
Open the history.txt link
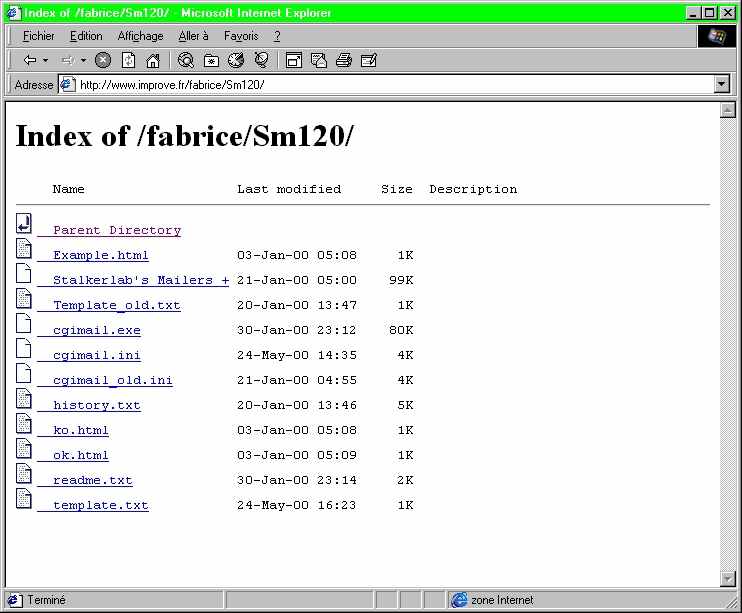click(x=97, y=406)
